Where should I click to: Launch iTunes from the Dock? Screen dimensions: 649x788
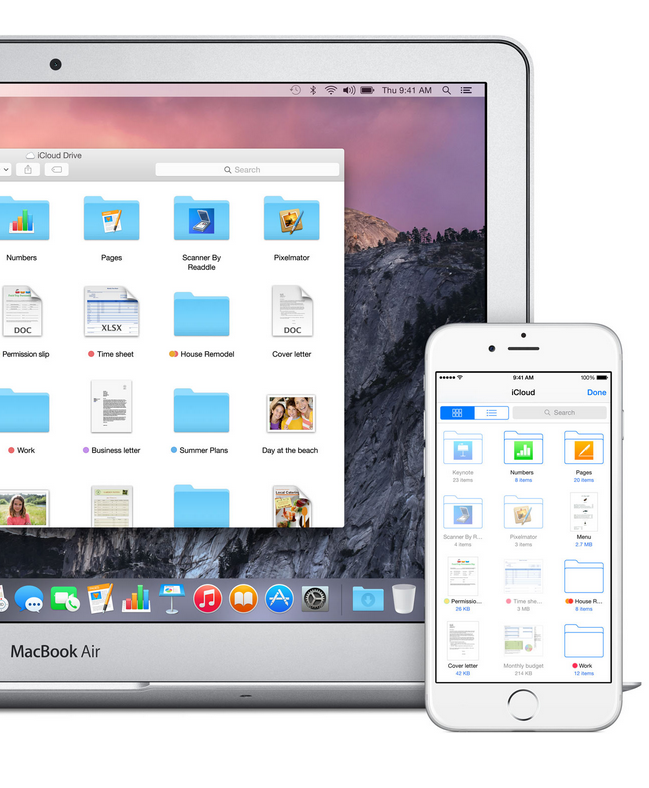coord(207,599)
